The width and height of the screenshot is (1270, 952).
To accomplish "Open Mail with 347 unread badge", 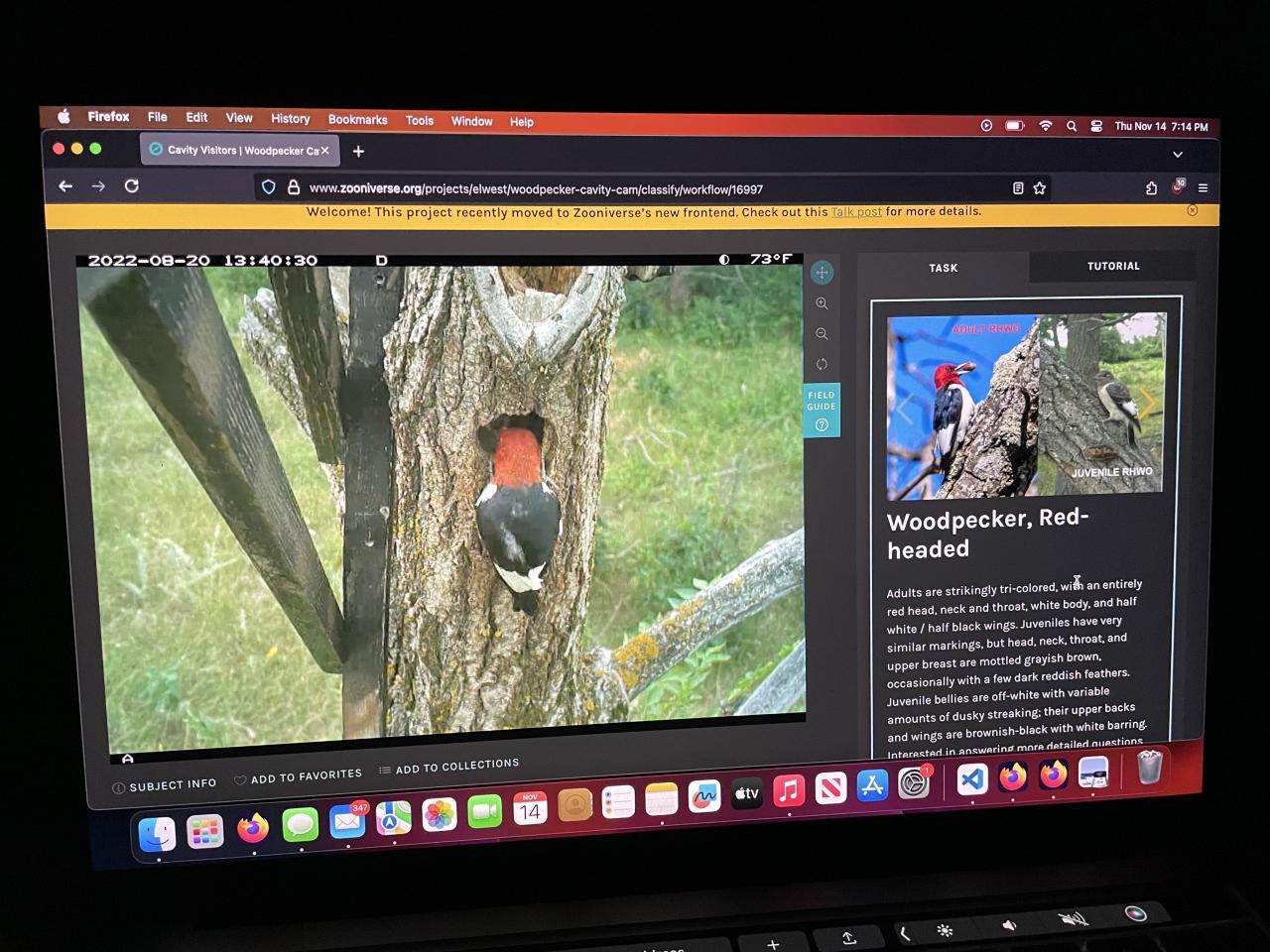I will pos(346,821).
